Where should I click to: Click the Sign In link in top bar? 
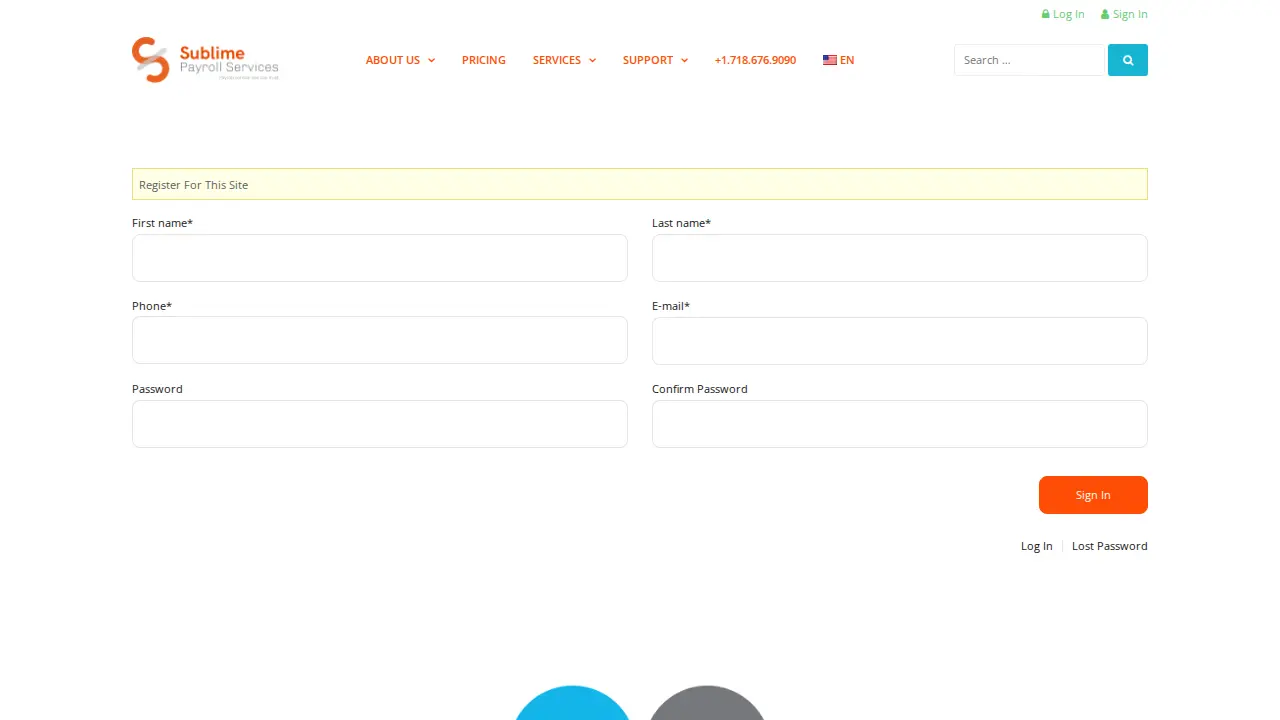(x=1124, y=14)
